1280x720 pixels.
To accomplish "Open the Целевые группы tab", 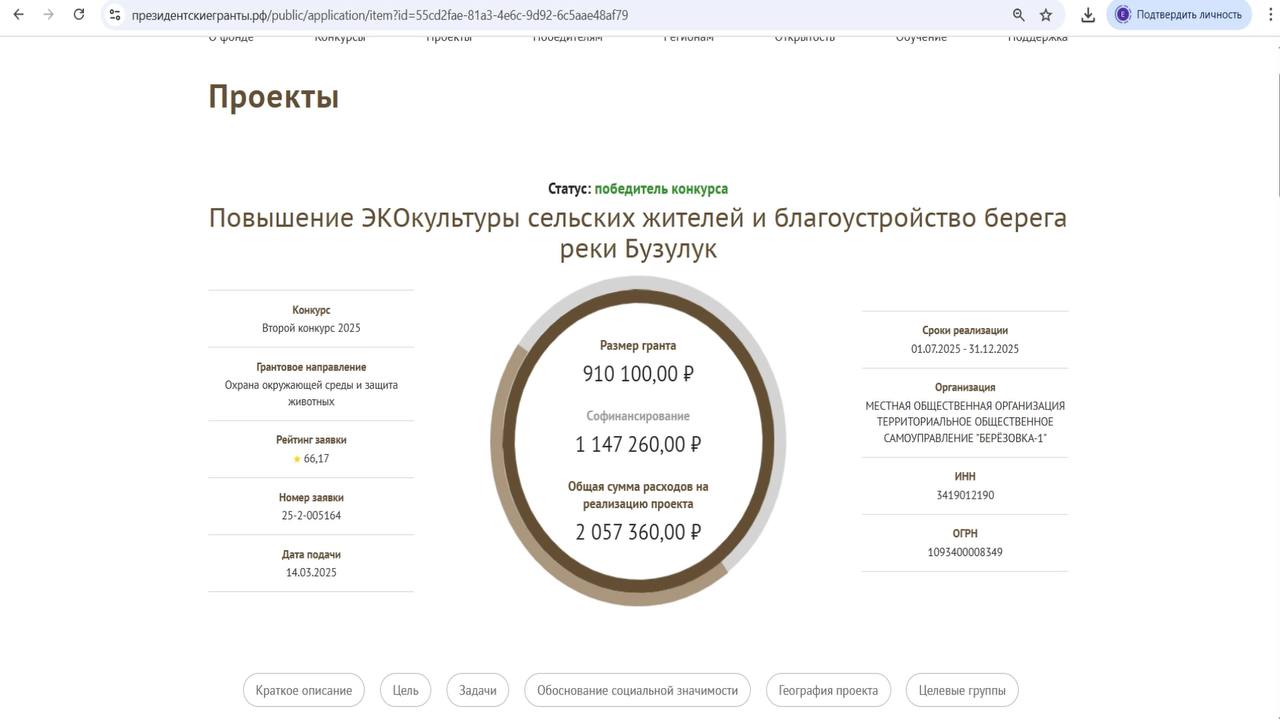I will pos(962,690).
